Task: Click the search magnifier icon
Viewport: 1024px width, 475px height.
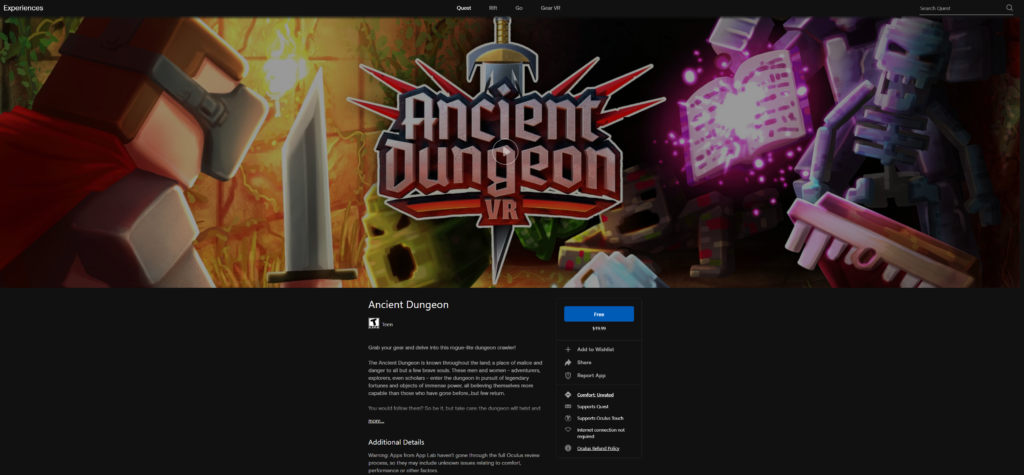Action: coord(1009,8)
